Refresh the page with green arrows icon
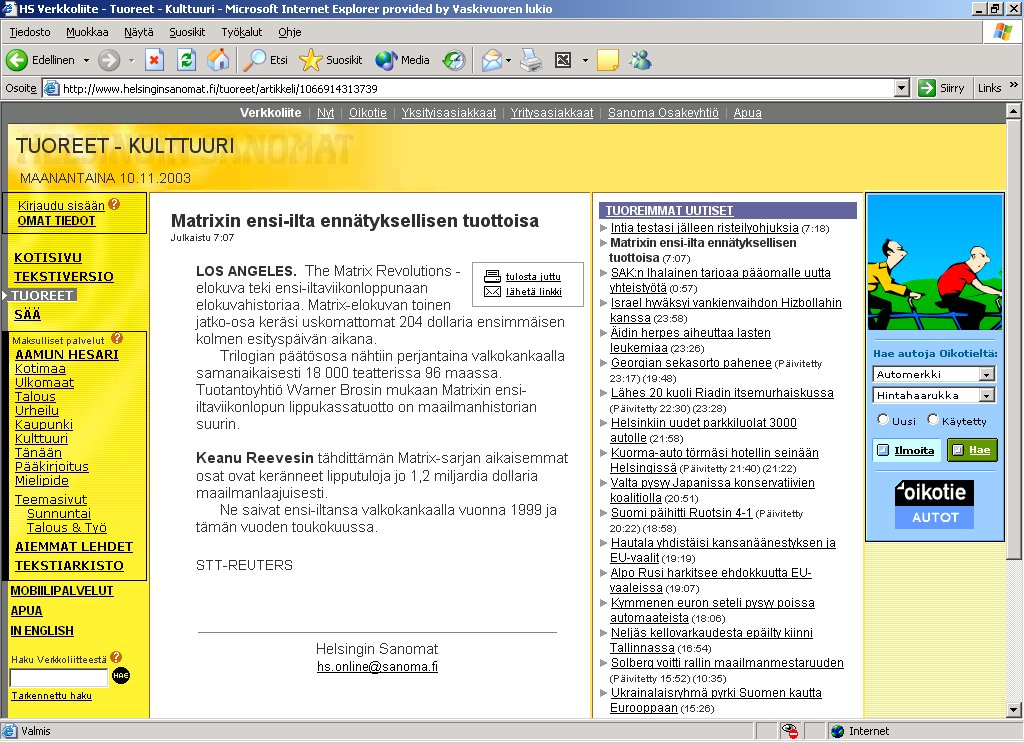Image resolution: width=1024 pixels, height=744 pixels. coord(187,60)
